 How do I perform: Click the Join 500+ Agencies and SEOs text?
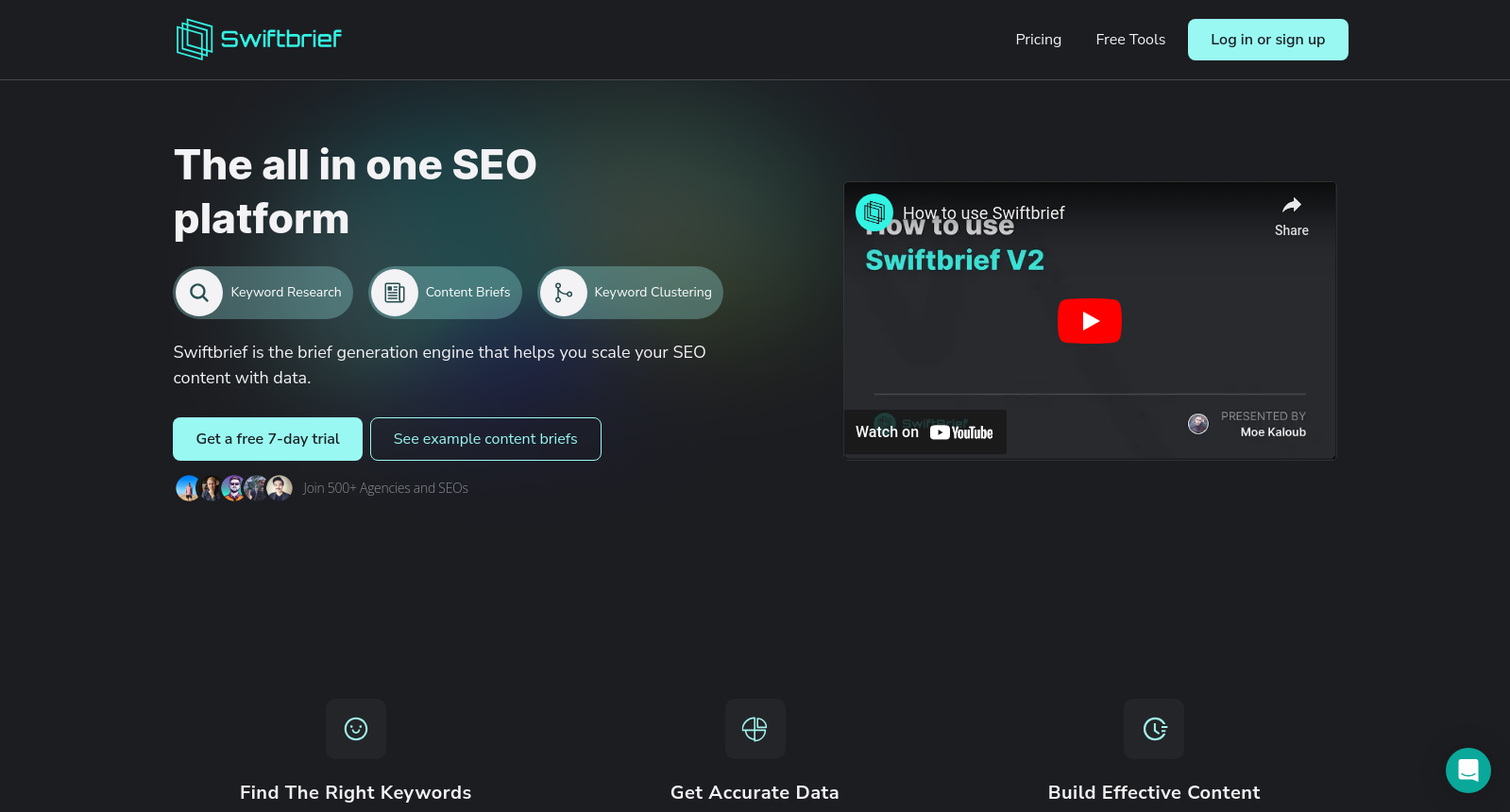[x=385, y=488]
